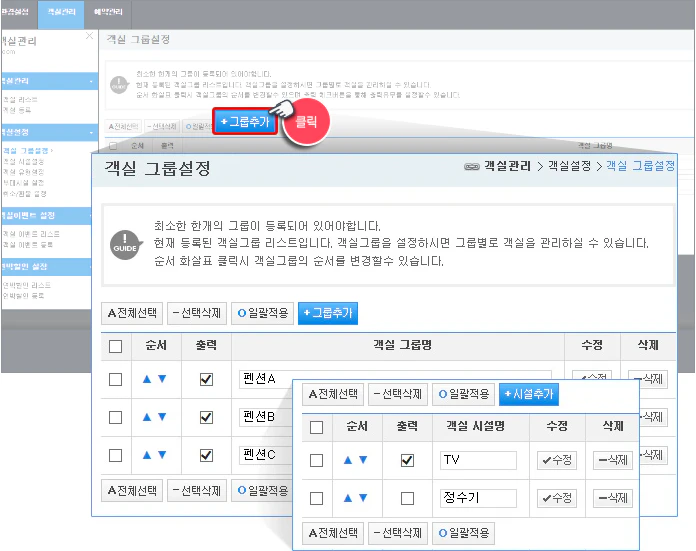Uncheck the 출력 checkbox for 펜션B
The image size is (696, 551).
[206, 417]
